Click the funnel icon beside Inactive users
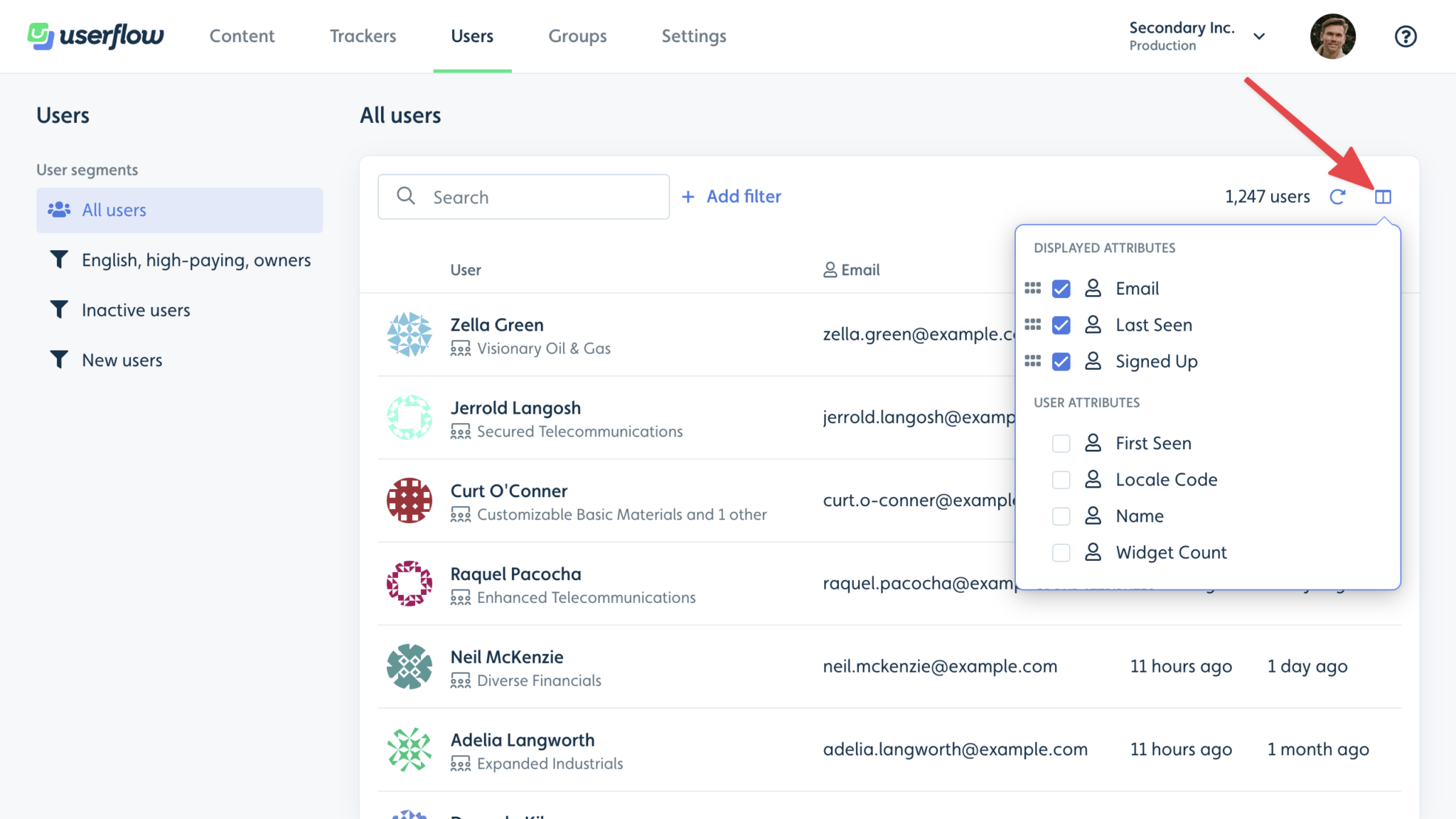 point(60,309)
